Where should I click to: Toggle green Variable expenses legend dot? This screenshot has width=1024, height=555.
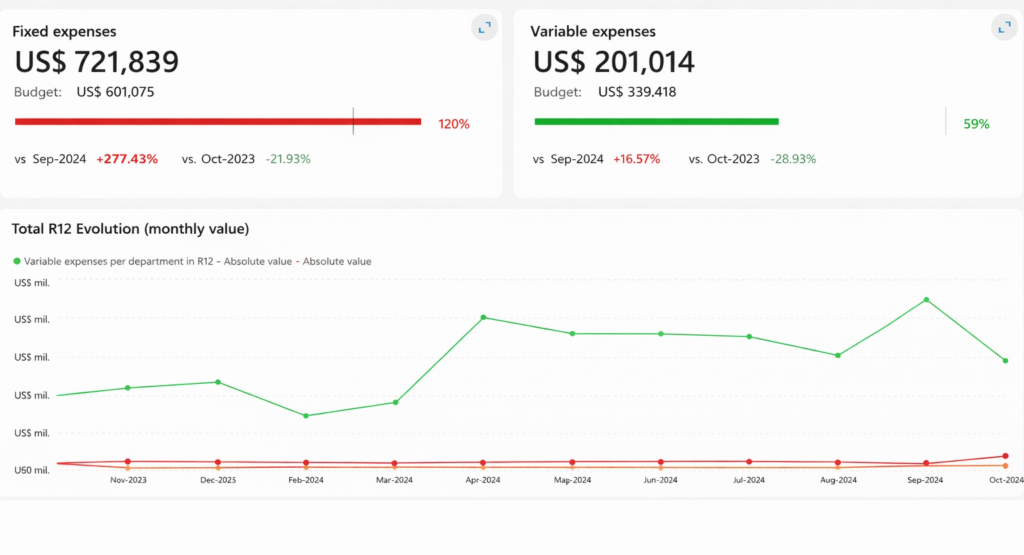(17, 261)
